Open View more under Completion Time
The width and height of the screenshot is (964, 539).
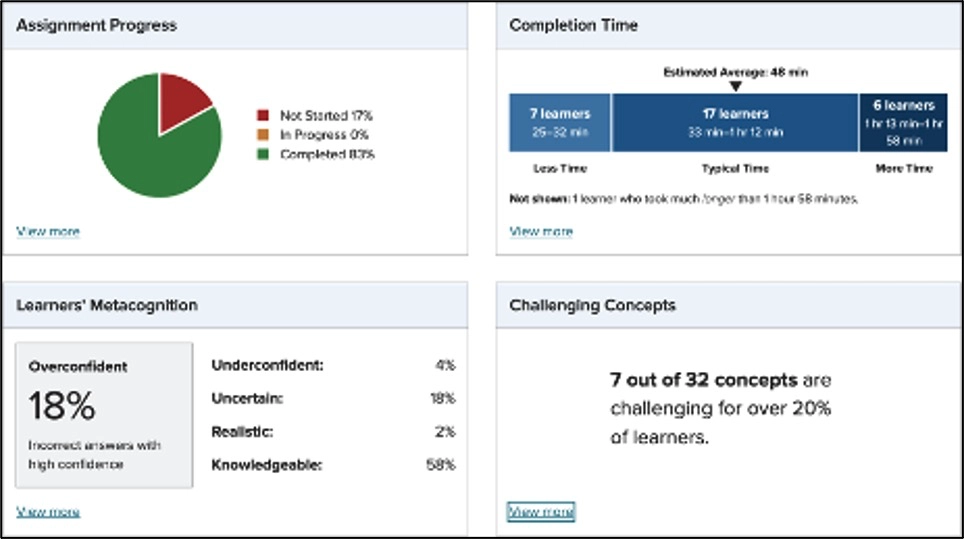(x=541, y=232)
